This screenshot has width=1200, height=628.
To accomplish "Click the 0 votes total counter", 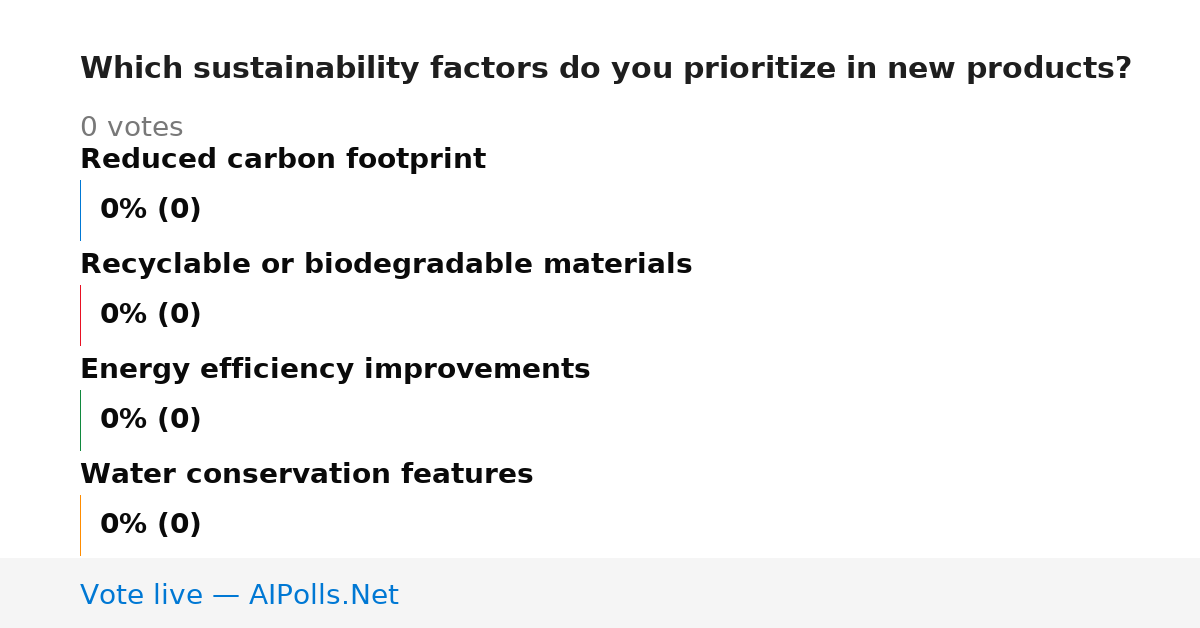I will pos(131,127).
